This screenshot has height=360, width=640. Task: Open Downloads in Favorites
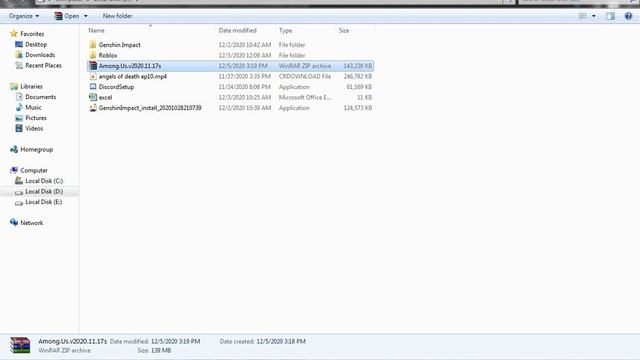pos(40,55)
